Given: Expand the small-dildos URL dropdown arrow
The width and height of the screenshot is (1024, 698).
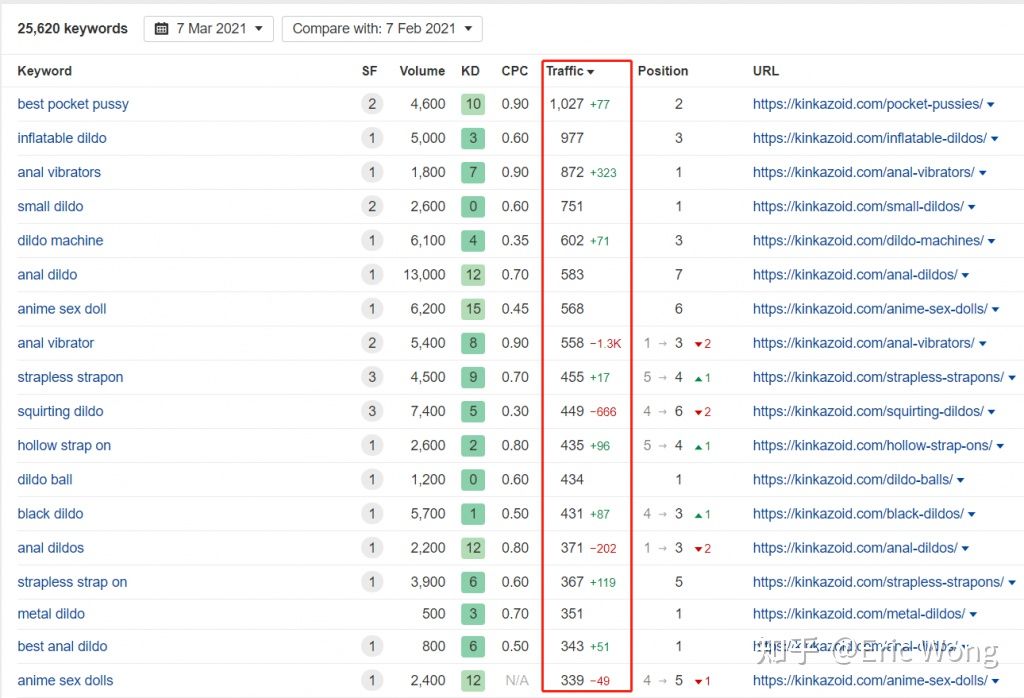Looking at the screenshot, I should click(972, 207).
